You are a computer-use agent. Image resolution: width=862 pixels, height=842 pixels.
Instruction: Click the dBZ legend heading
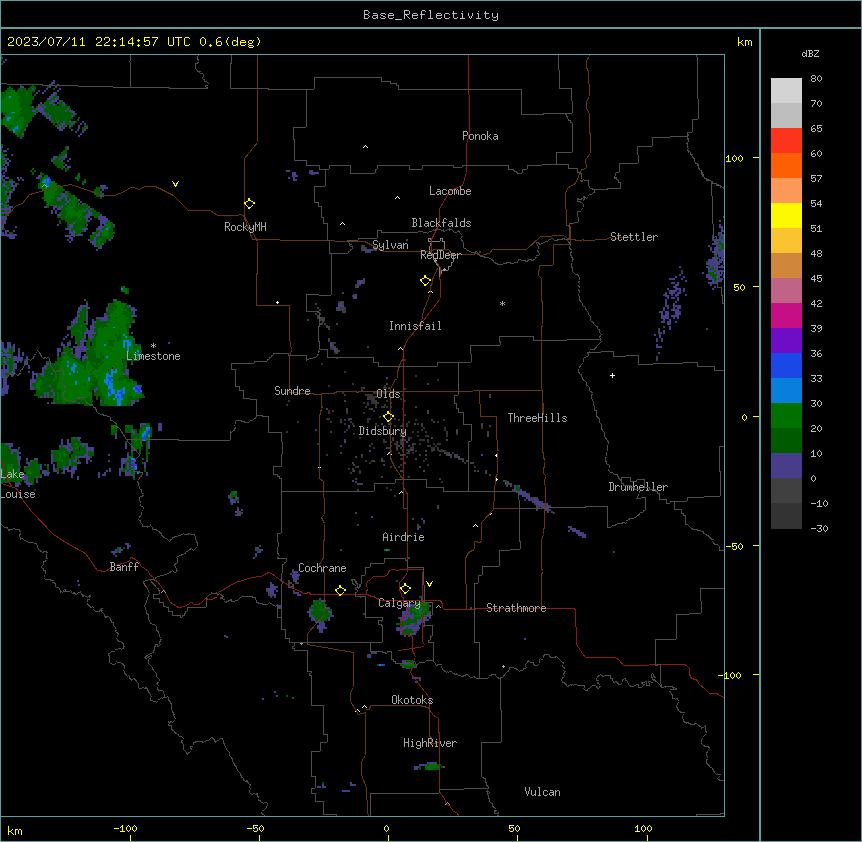point(810,53)
